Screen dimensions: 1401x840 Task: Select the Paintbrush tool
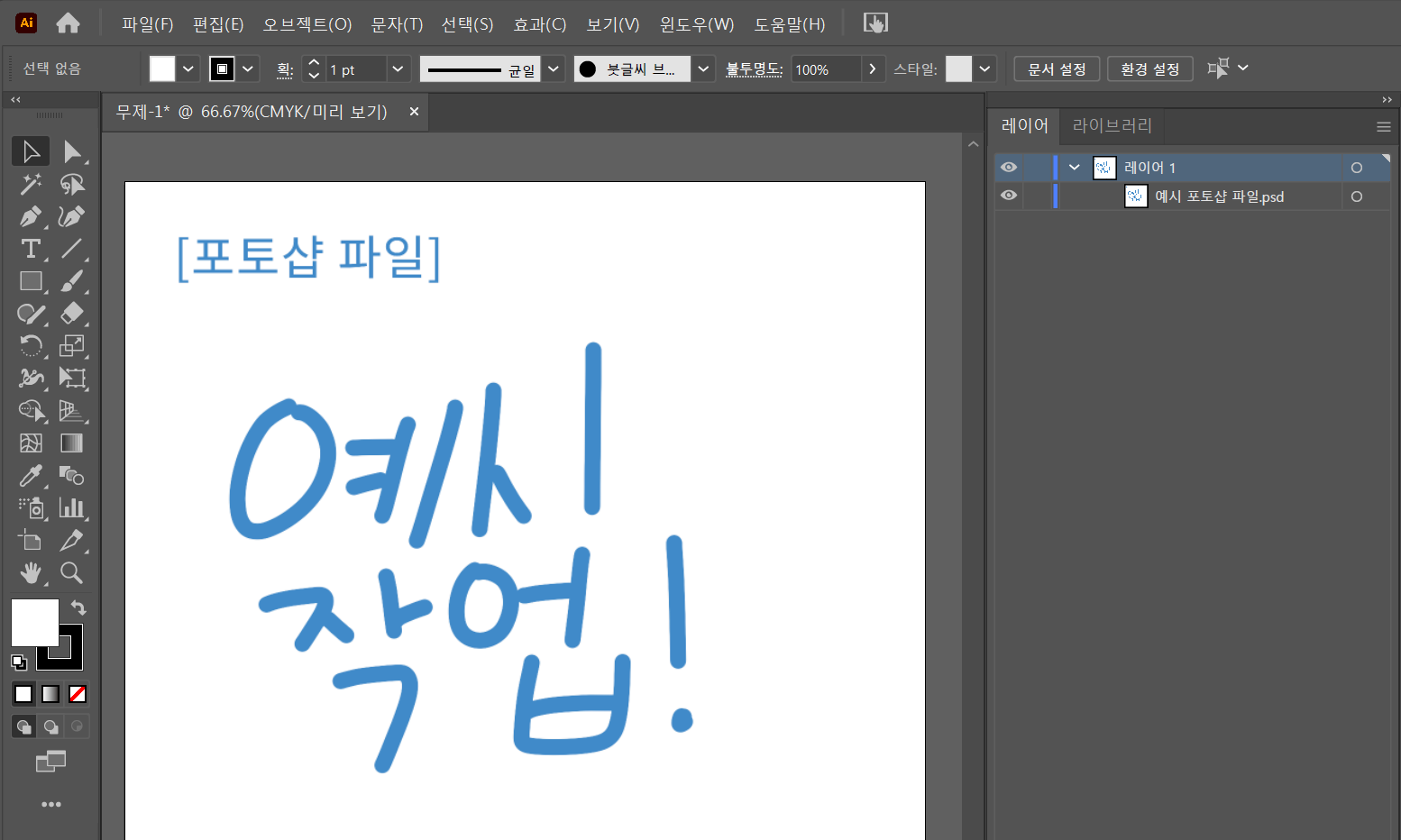click(x=72, y=281)
